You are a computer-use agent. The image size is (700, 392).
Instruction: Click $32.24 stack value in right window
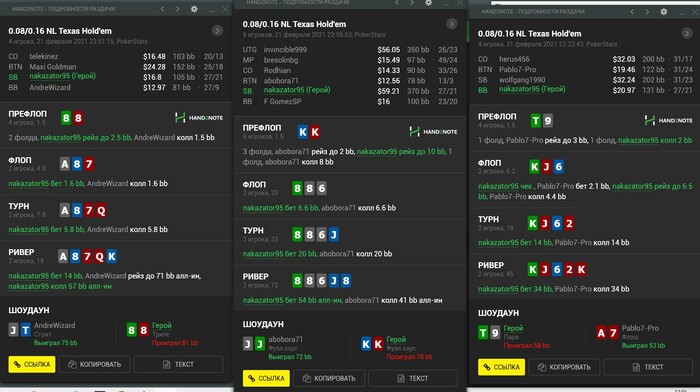click(624, 80)
